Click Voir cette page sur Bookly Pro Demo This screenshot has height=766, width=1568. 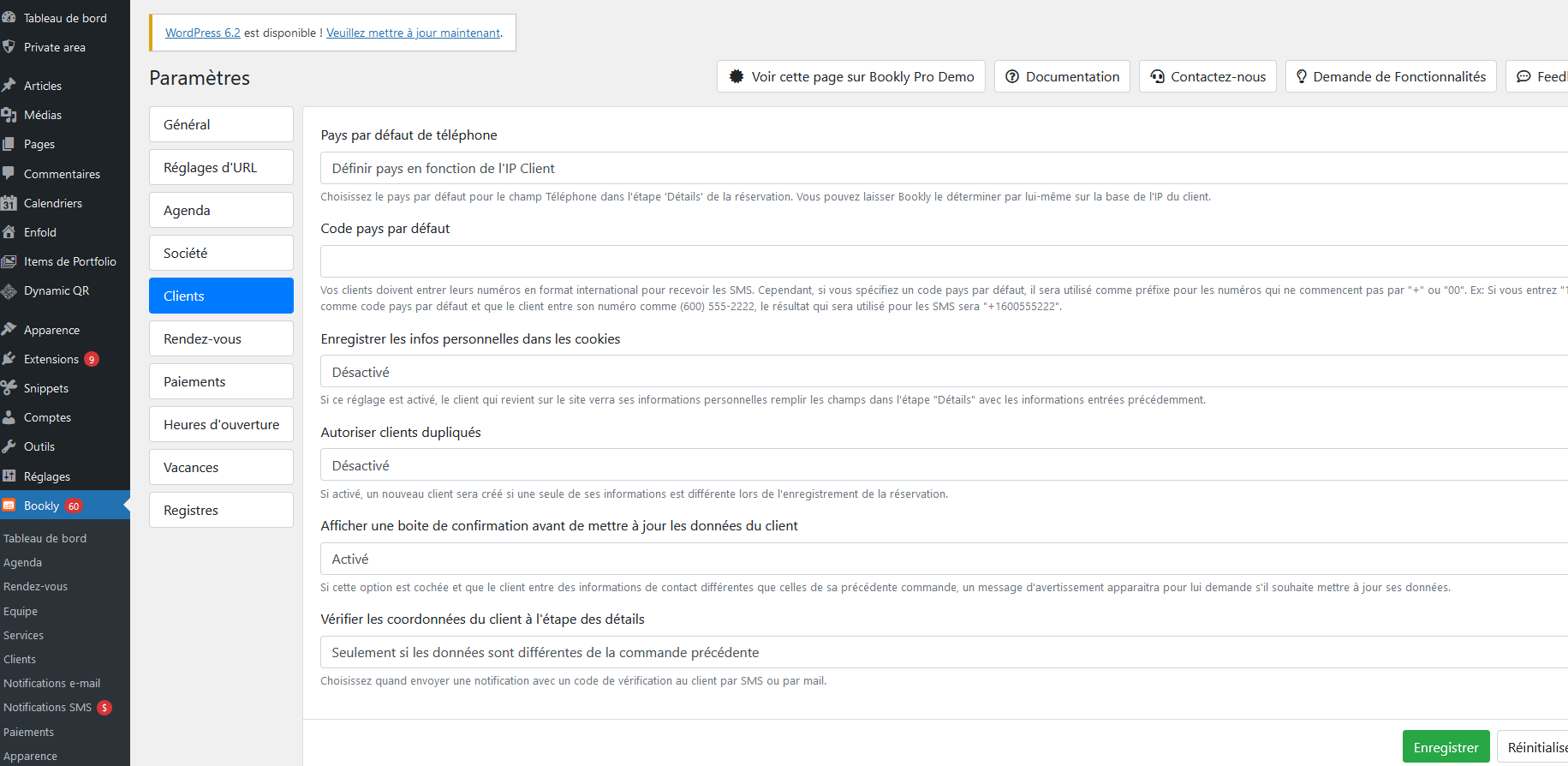point(851,76)
